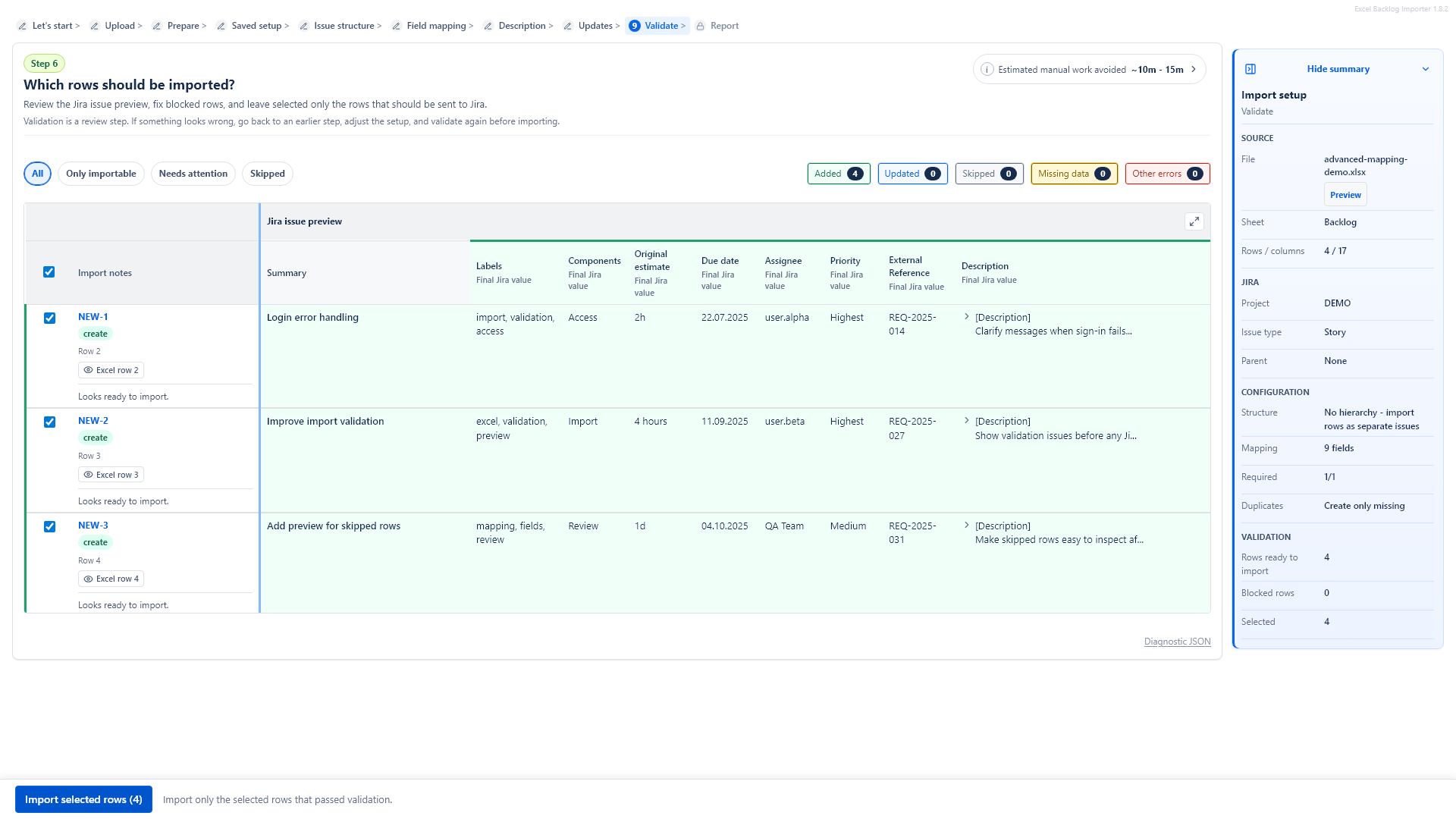Show the Skipped rows filter
This screenshot has width=1456, height=819.
(268, 174)
